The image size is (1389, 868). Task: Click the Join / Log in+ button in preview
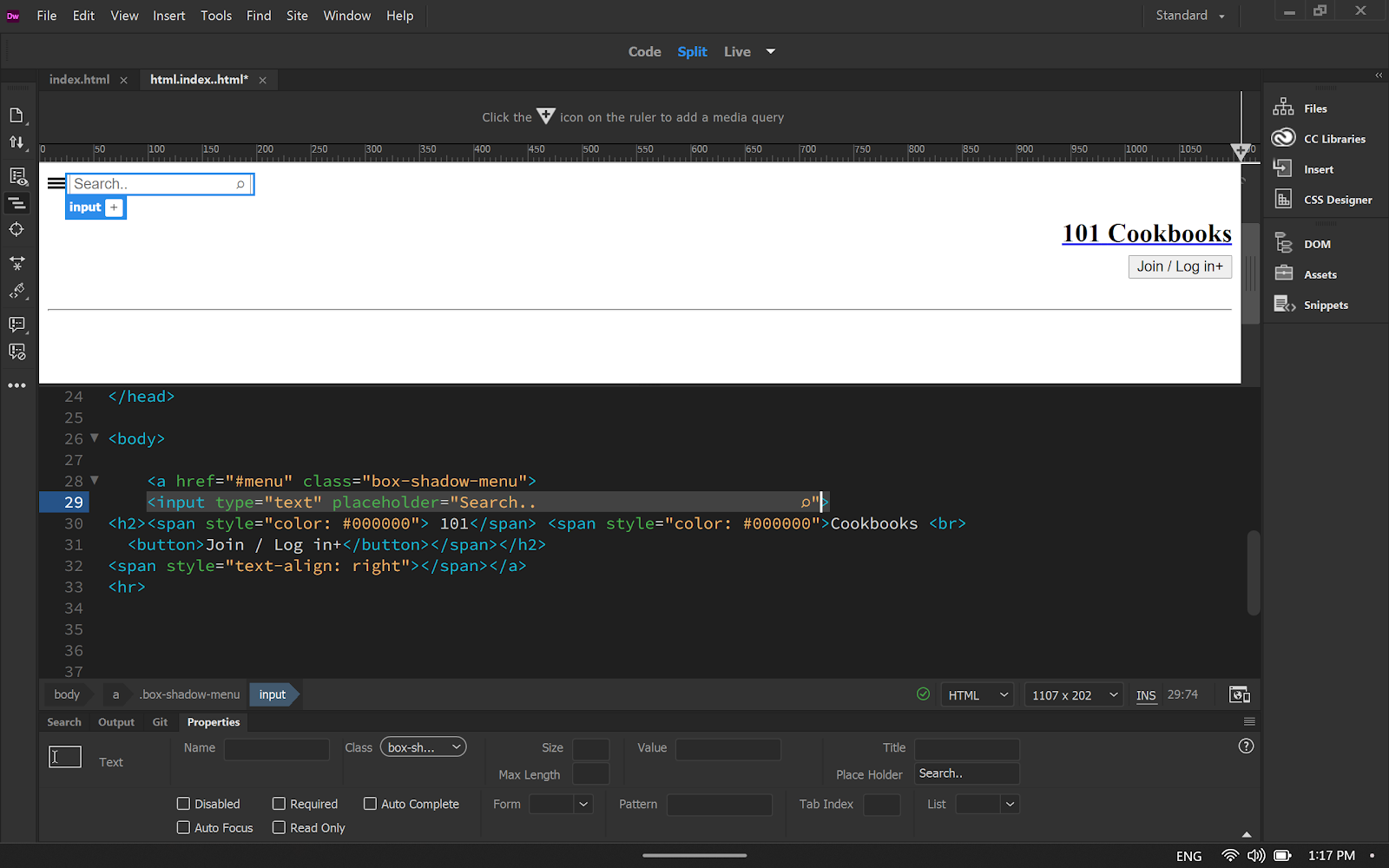click(1180, 266)
